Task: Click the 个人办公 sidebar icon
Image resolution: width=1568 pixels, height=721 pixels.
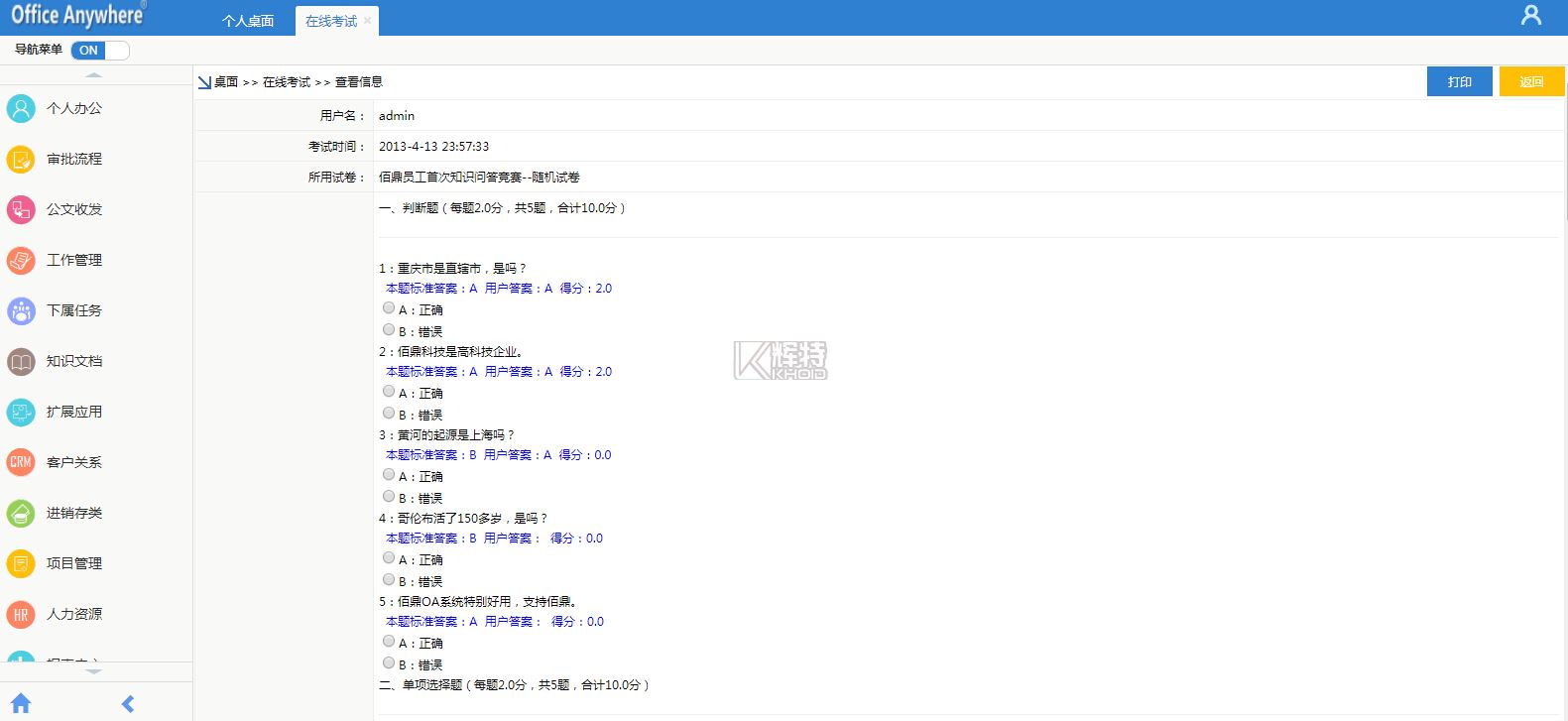Action: click(21, 108)
